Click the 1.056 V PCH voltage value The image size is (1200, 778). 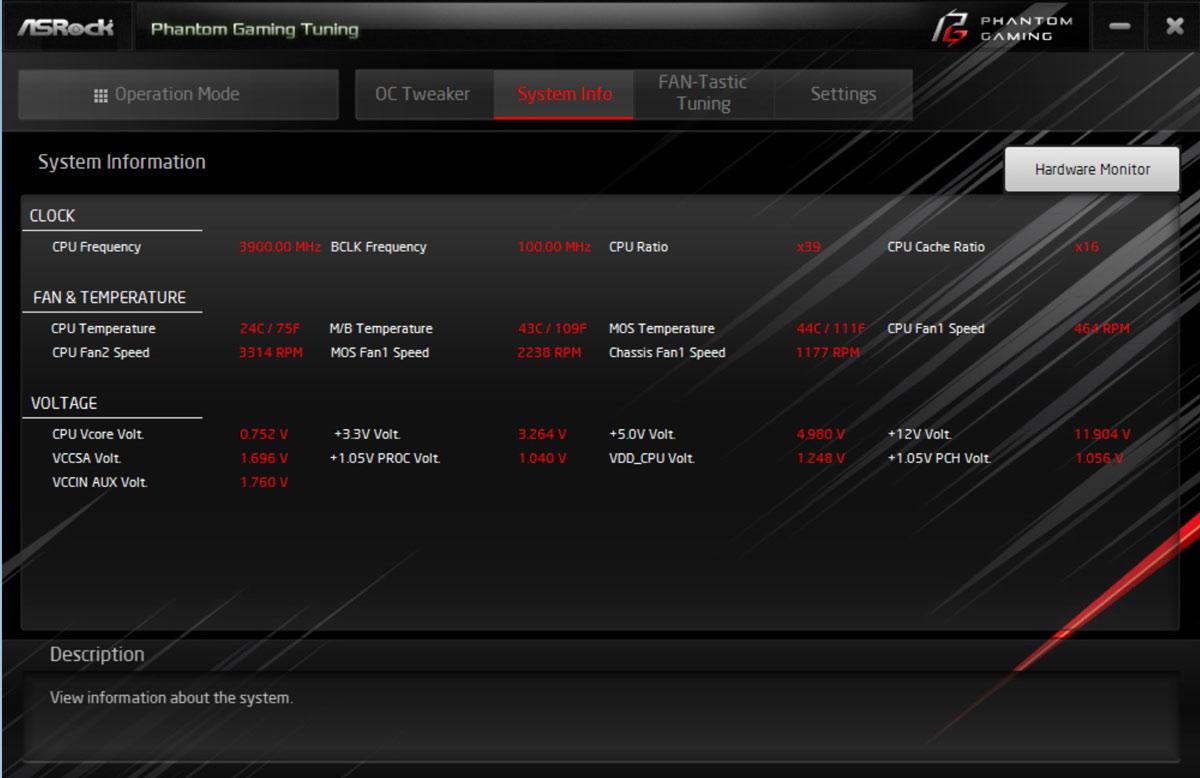point(1099,459)
